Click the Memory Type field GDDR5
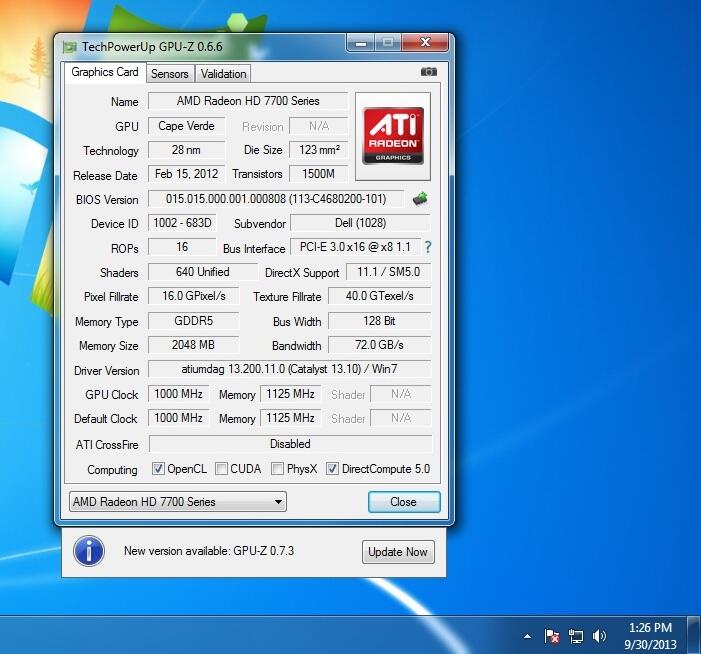Viewport: 701px width, 654px height. tap(194, 321)
